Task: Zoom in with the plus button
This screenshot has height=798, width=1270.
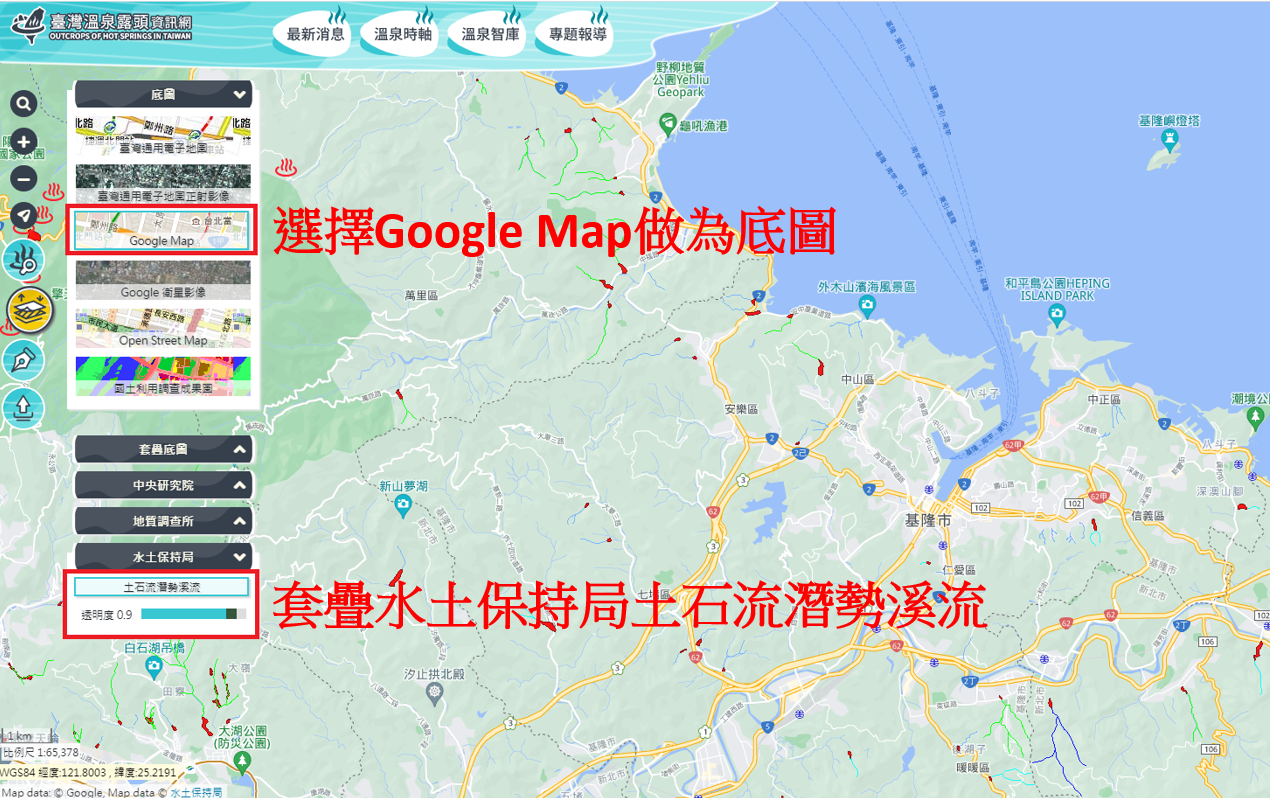Action: [24, 142]
